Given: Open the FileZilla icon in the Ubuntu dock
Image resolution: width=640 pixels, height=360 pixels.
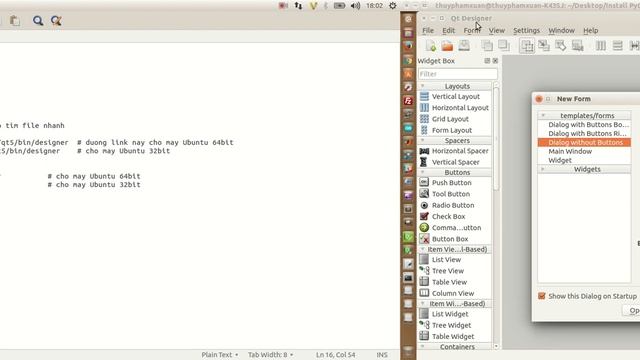Looking at the screenshot, I should coord(408,101).
